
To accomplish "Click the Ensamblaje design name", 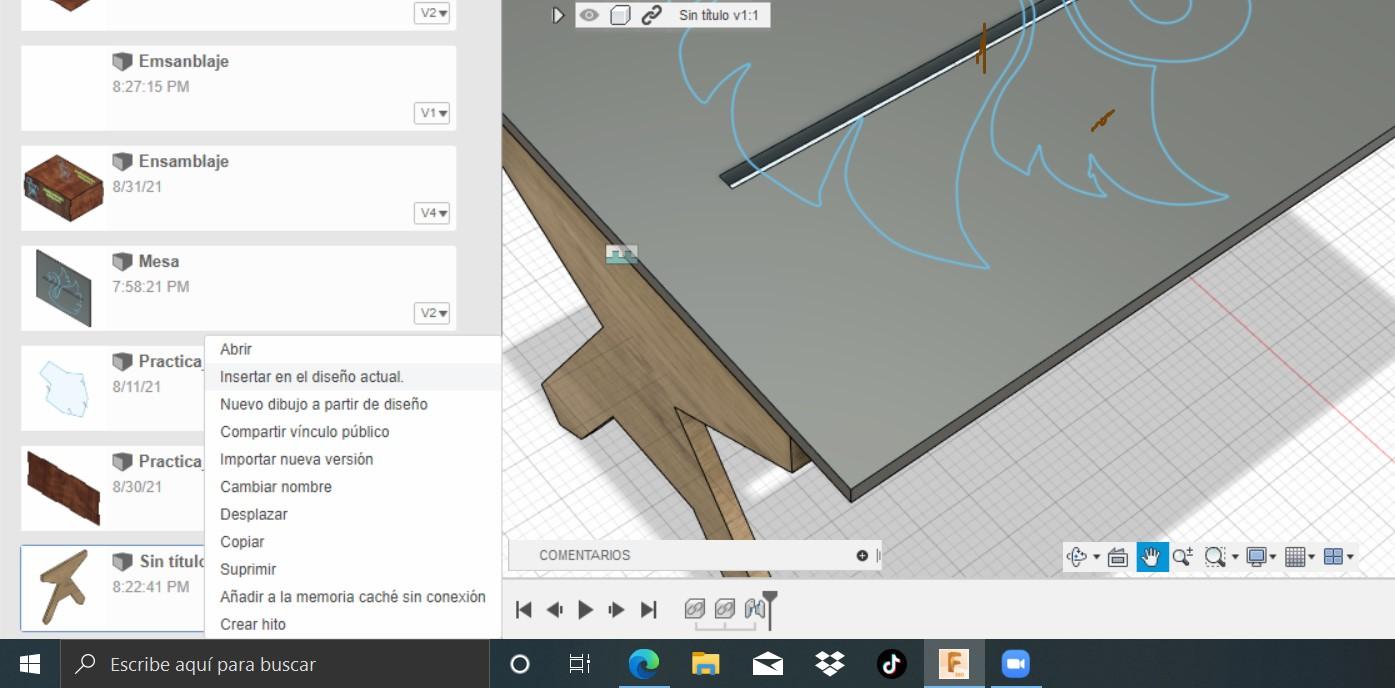I will tap(184, 161).
